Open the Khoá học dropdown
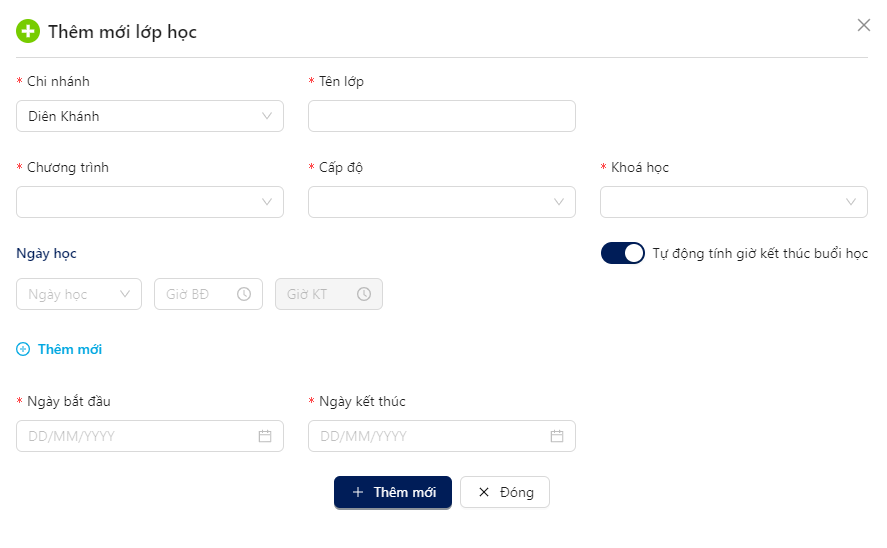Image resolution: width=887 pixels, height=548 pixels. [734, 202]
